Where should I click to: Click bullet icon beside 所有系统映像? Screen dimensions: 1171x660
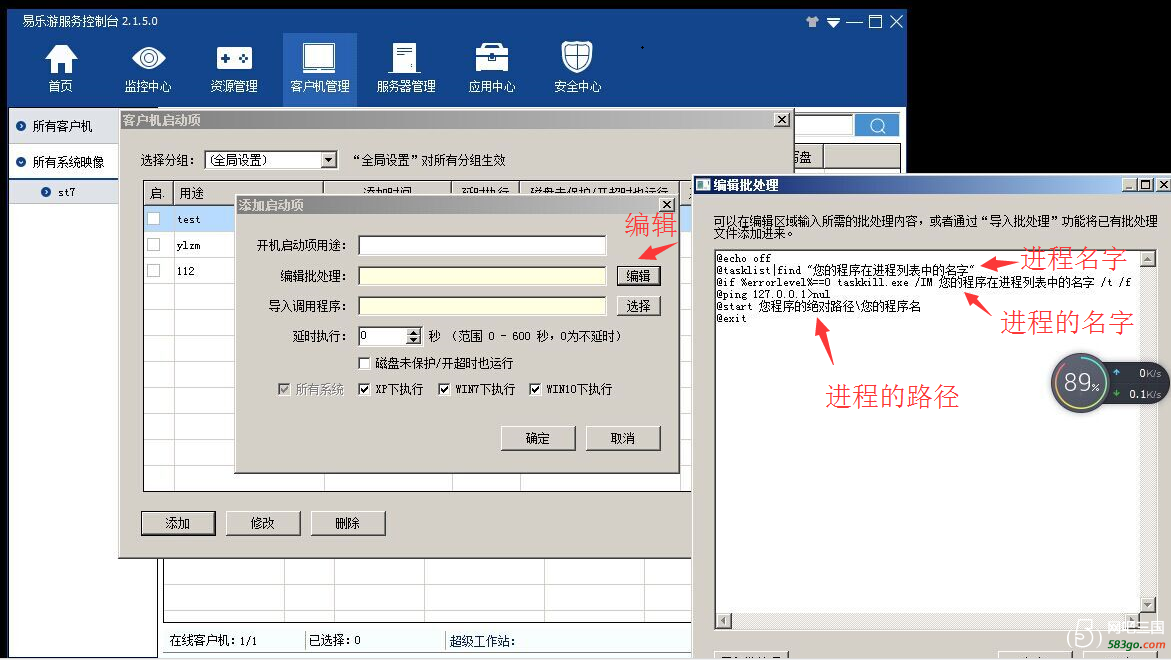21,162
